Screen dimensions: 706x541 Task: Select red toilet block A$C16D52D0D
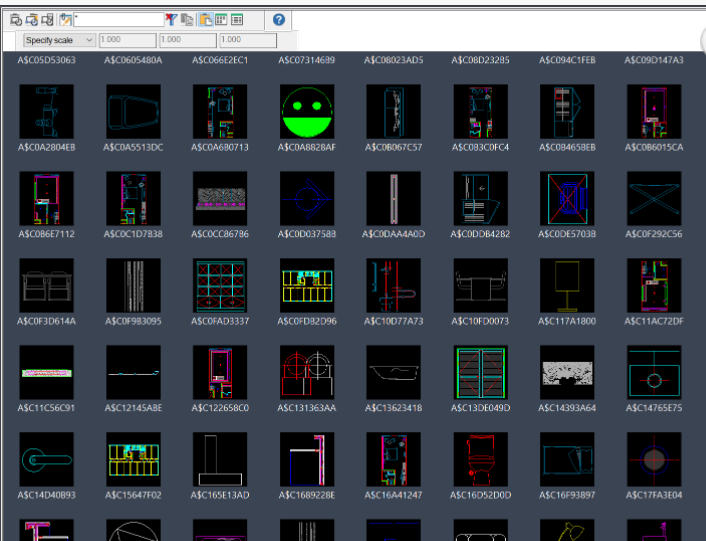pos(480,460)
